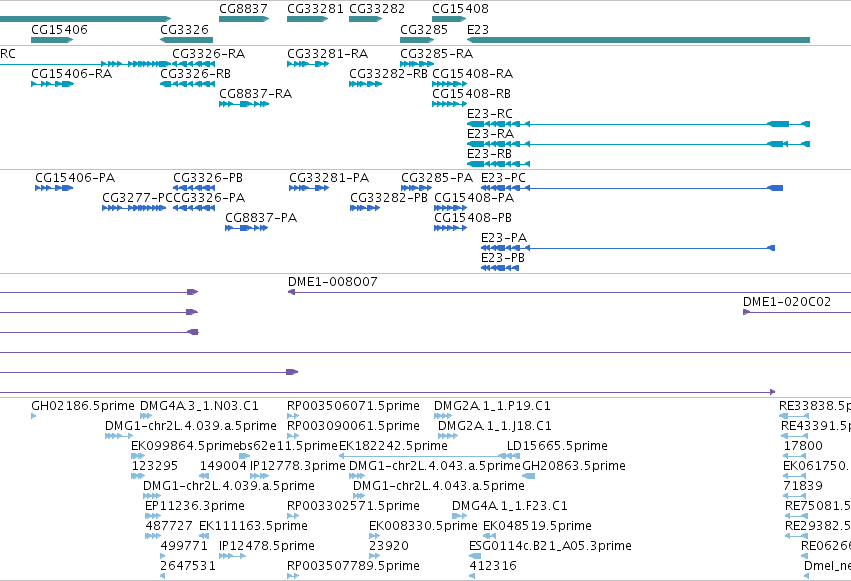Select transcript CG15408-RB
Image resolution: width=851 pixels, height=581 pixels.
click(x=449, y=104)
